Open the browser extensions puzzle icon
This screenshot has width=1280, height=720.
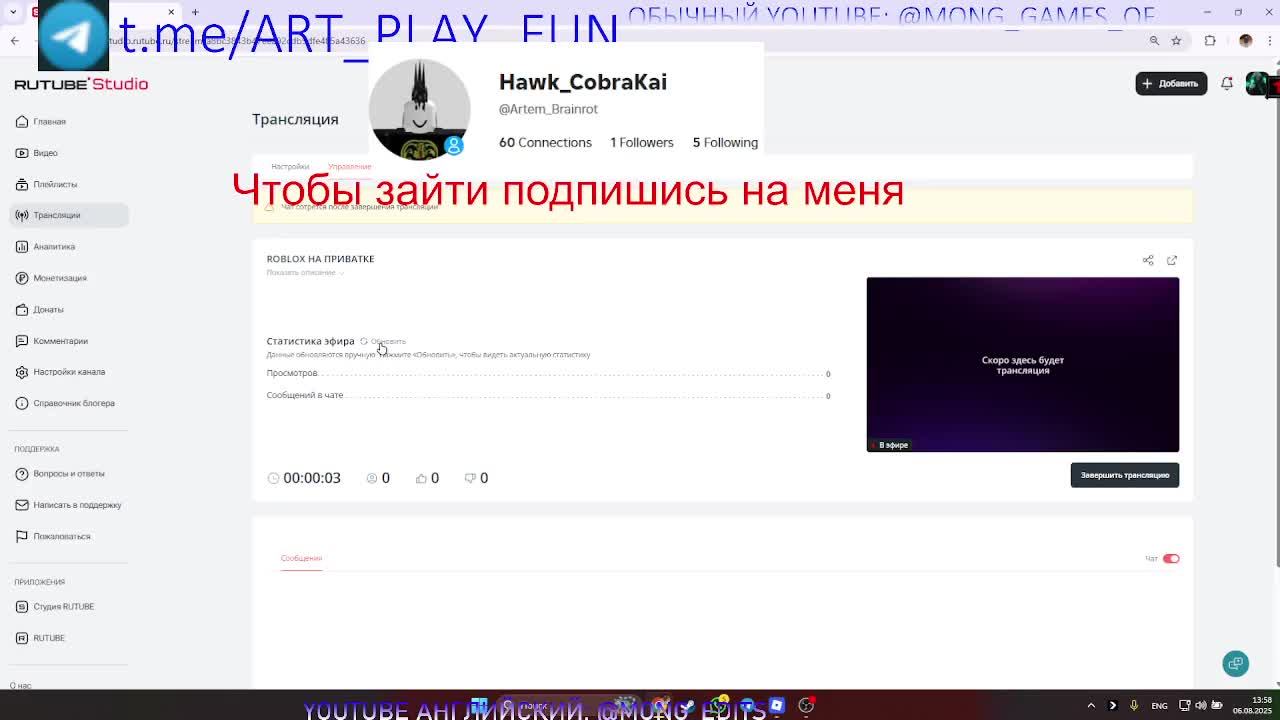click(x=1210, y=41)
